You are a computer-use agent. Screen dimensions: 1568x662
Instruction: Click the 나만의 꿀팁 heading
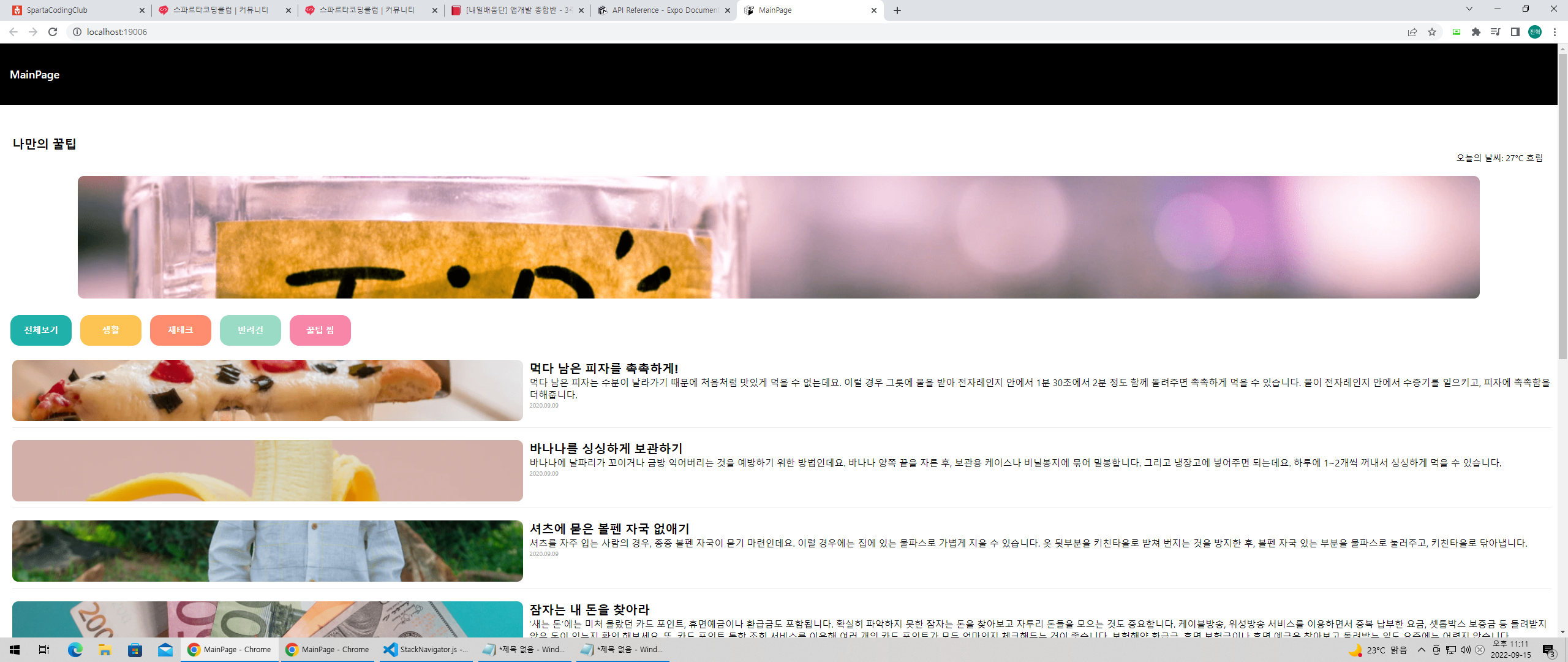(x=45, y=144)
